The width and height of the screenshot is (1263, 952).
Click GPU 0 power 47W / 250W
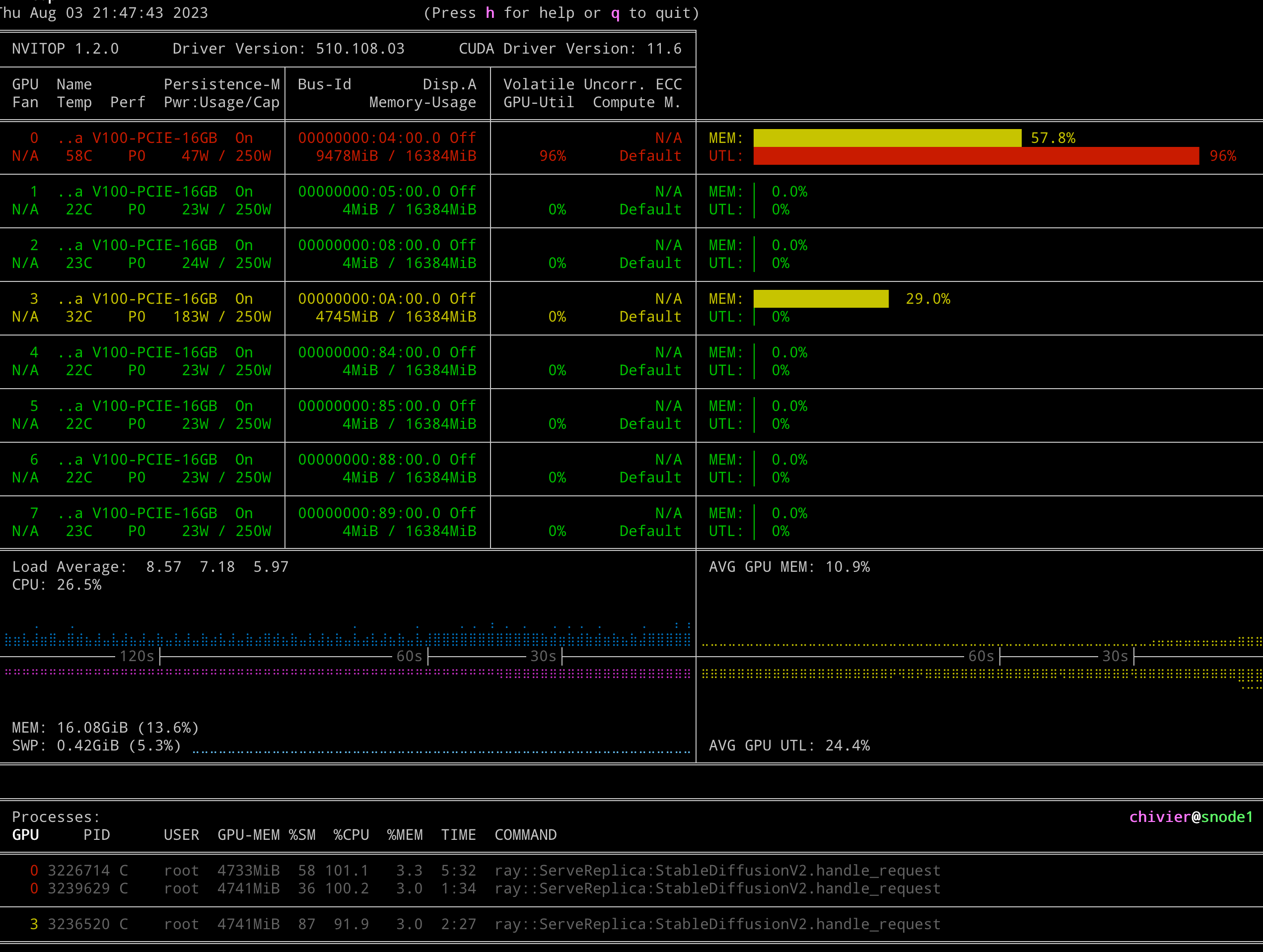(x=226, y=156)
